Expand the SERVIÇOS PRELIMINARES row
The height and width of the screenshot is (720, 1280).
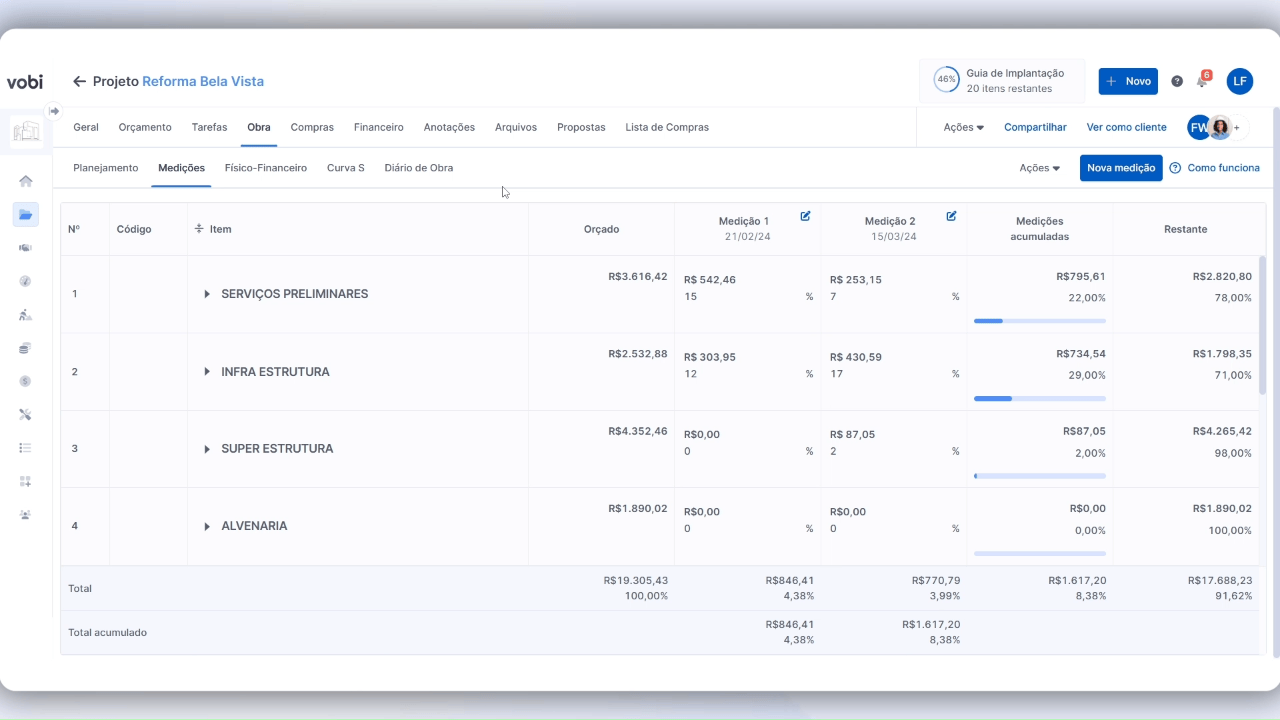coord(207,294)
